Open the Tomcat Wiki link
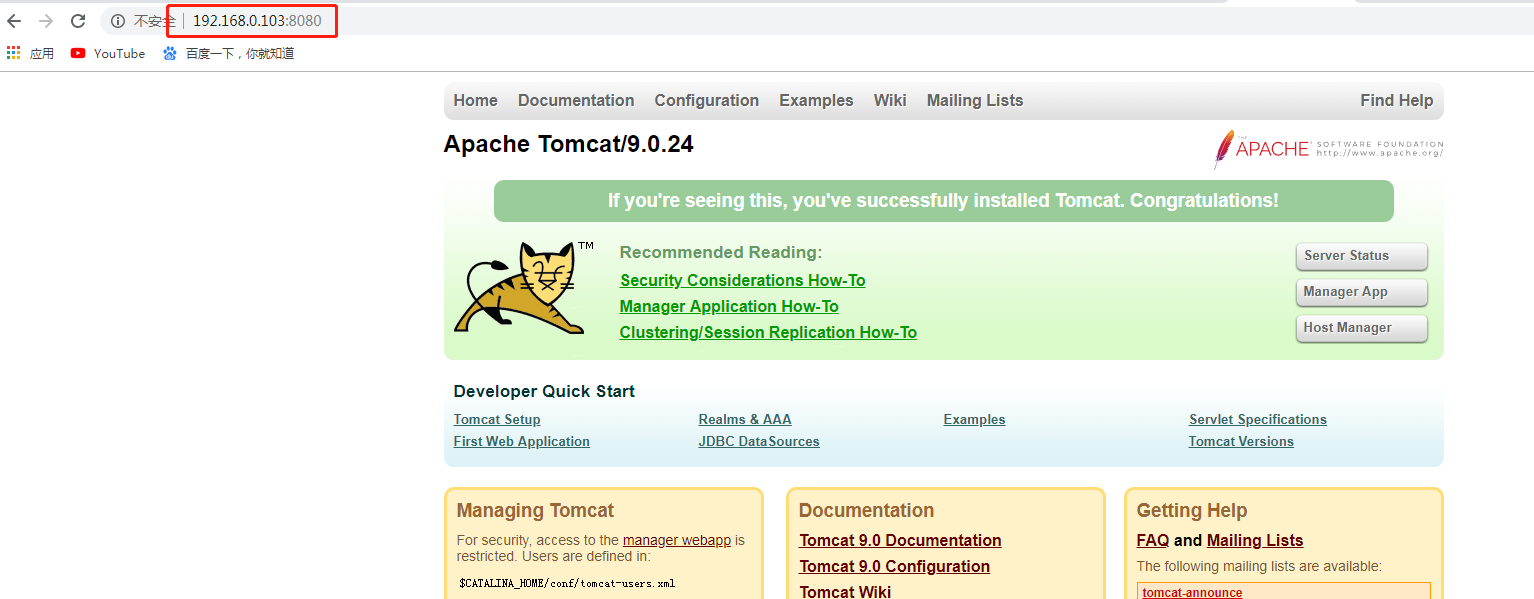The width and height of the screenshot is (1534, 599). click(x=845, y=591)
